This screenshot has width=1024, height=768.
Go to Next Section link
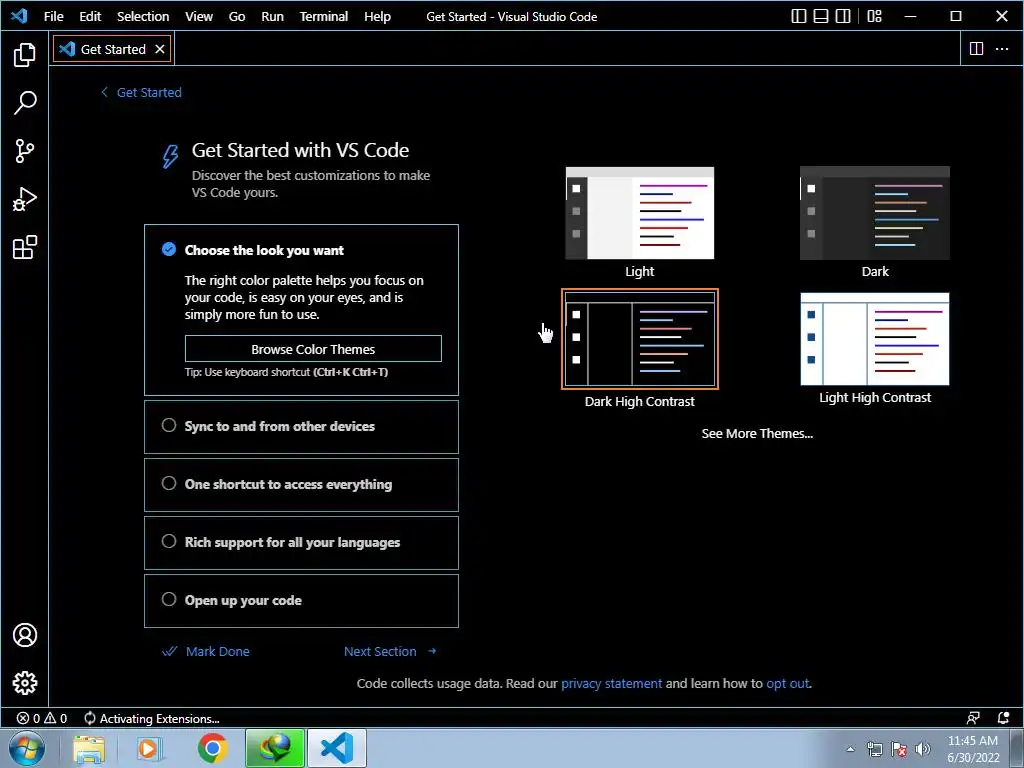point(390,652)
